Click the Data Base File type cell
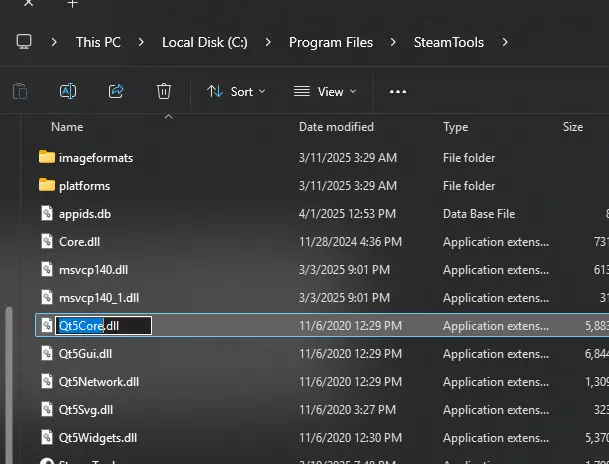Screen dimensions: 609x464 [x=479, y=214]
